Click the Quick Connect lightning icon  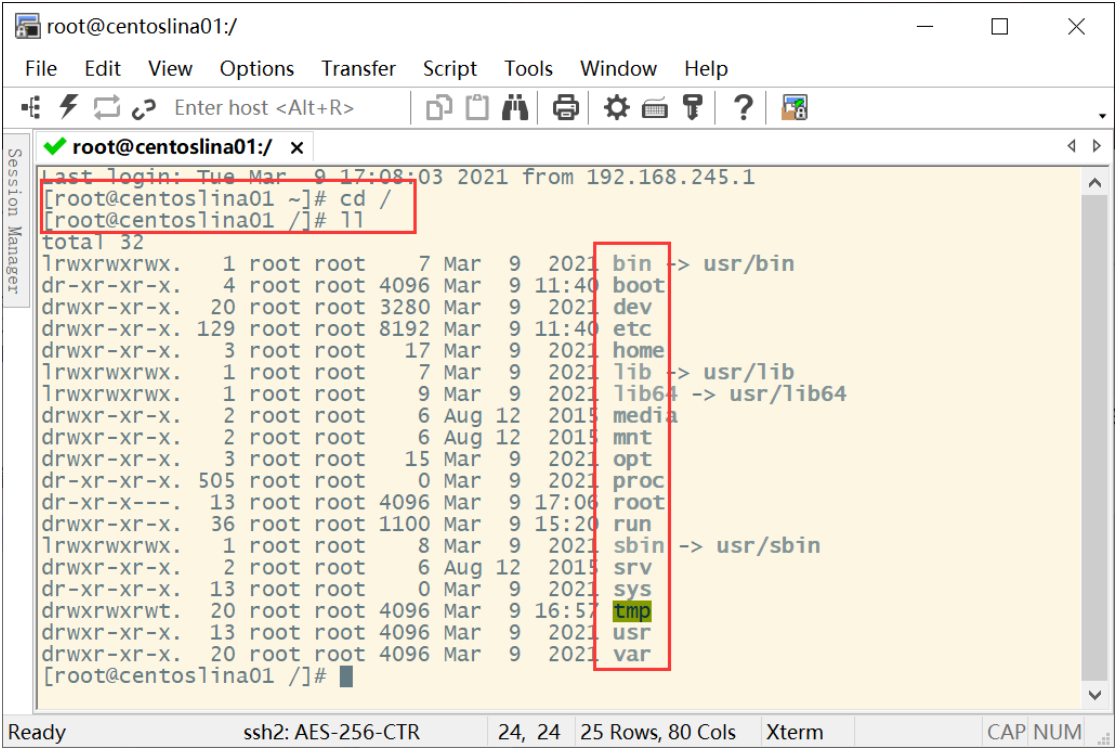[68, 108]
